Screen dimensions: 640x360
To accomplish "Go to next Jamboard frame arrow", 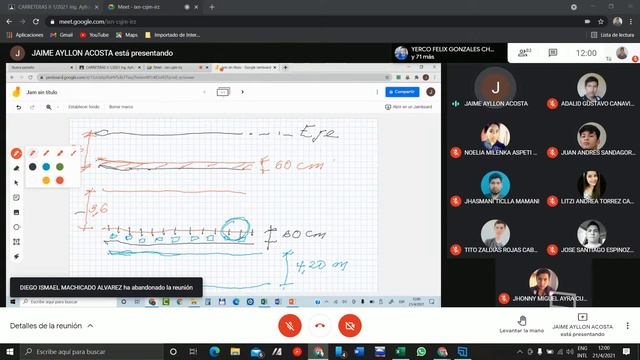I will pos(242,92).
